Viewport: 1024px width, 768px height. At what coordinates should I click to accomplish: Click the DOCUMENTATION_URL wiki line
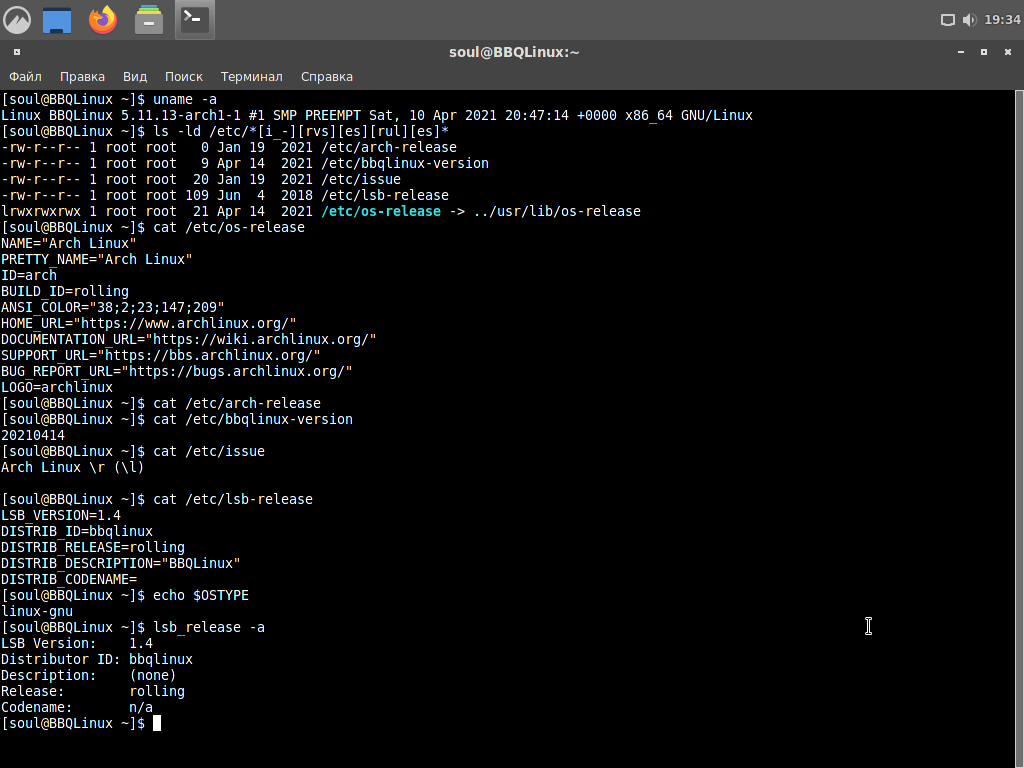pos(189,340)
